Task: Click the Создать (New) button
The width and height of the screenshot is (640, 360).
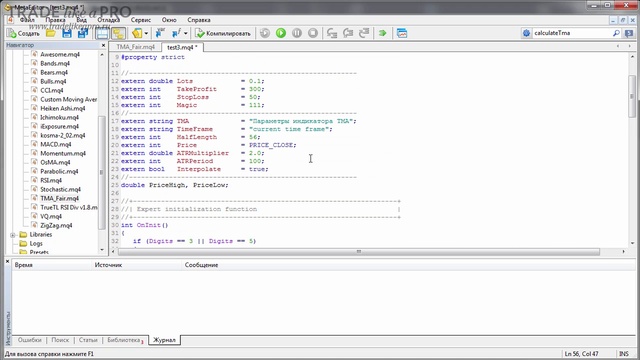Action: (23, 33)
